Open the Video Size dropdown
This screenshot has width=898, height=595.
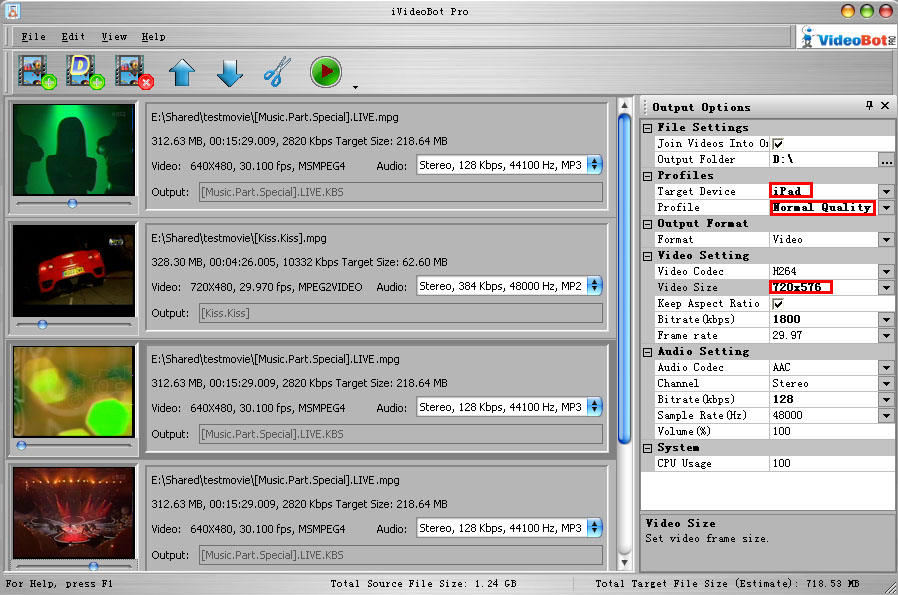click(886, 287)
